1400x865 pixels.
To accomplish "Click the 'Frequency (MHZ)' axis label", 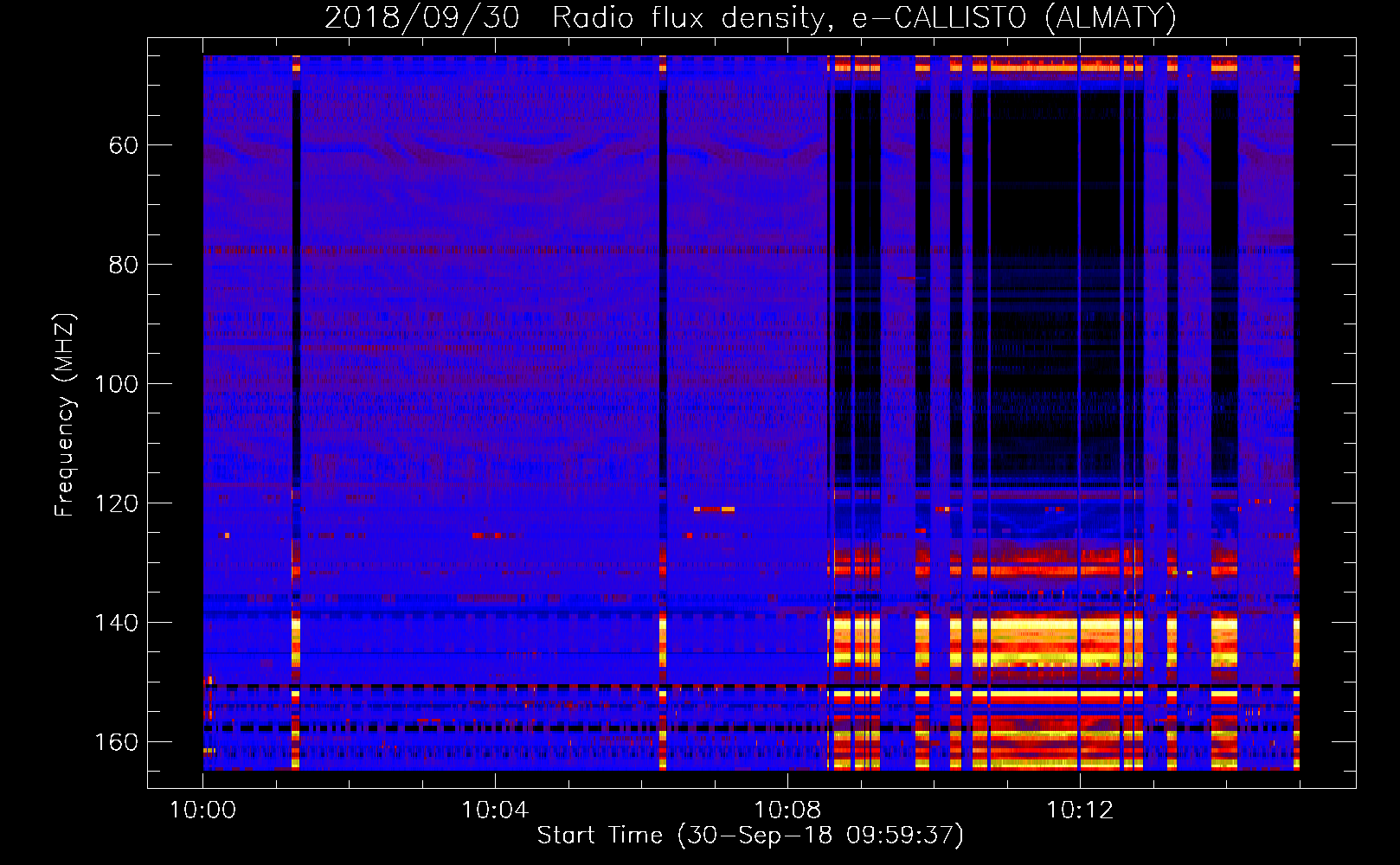I will coord(65,415).
